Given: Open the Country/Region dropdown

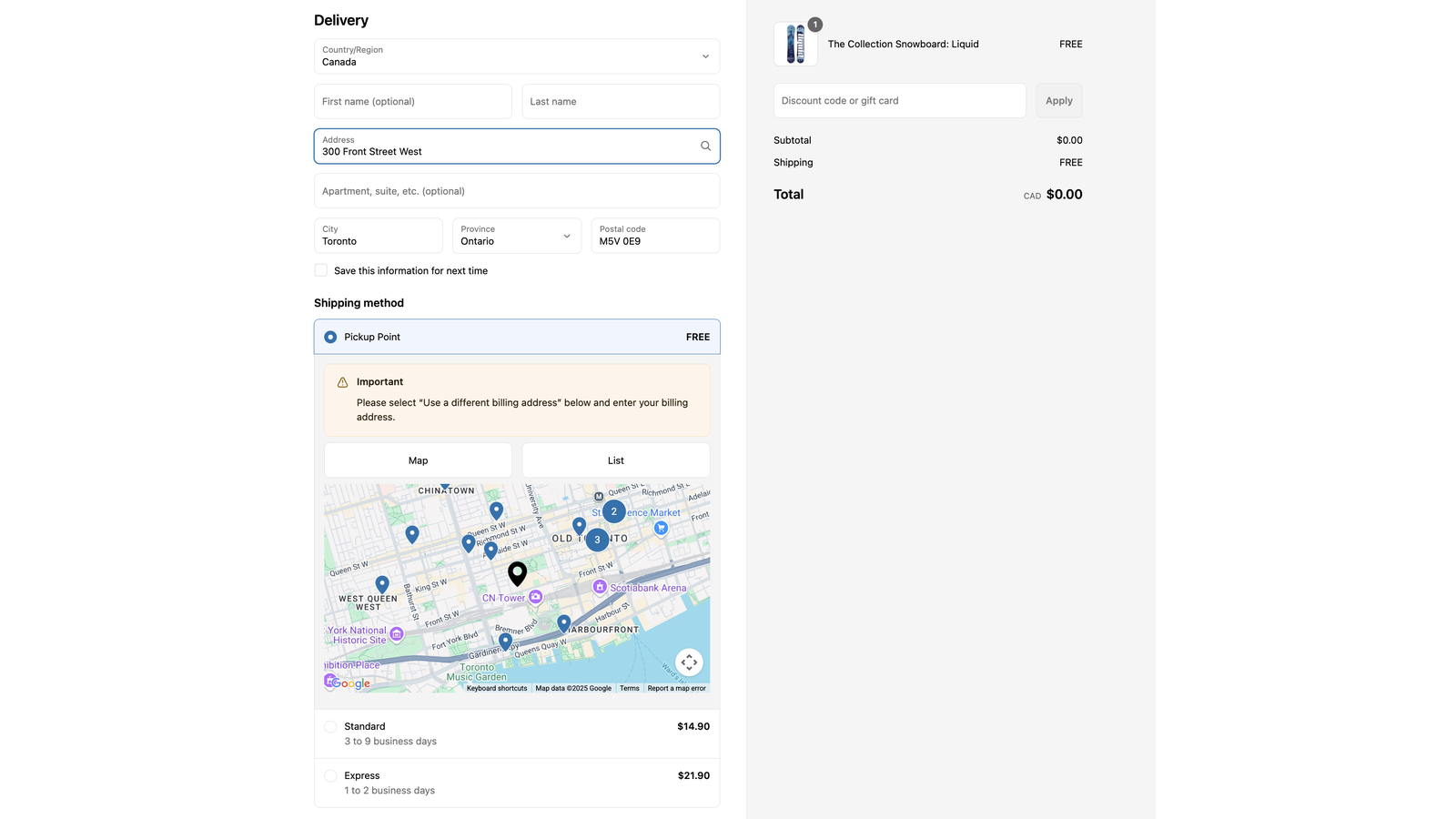Looking at the screenshot, I should pyautogui.click(x=517, y=56).
